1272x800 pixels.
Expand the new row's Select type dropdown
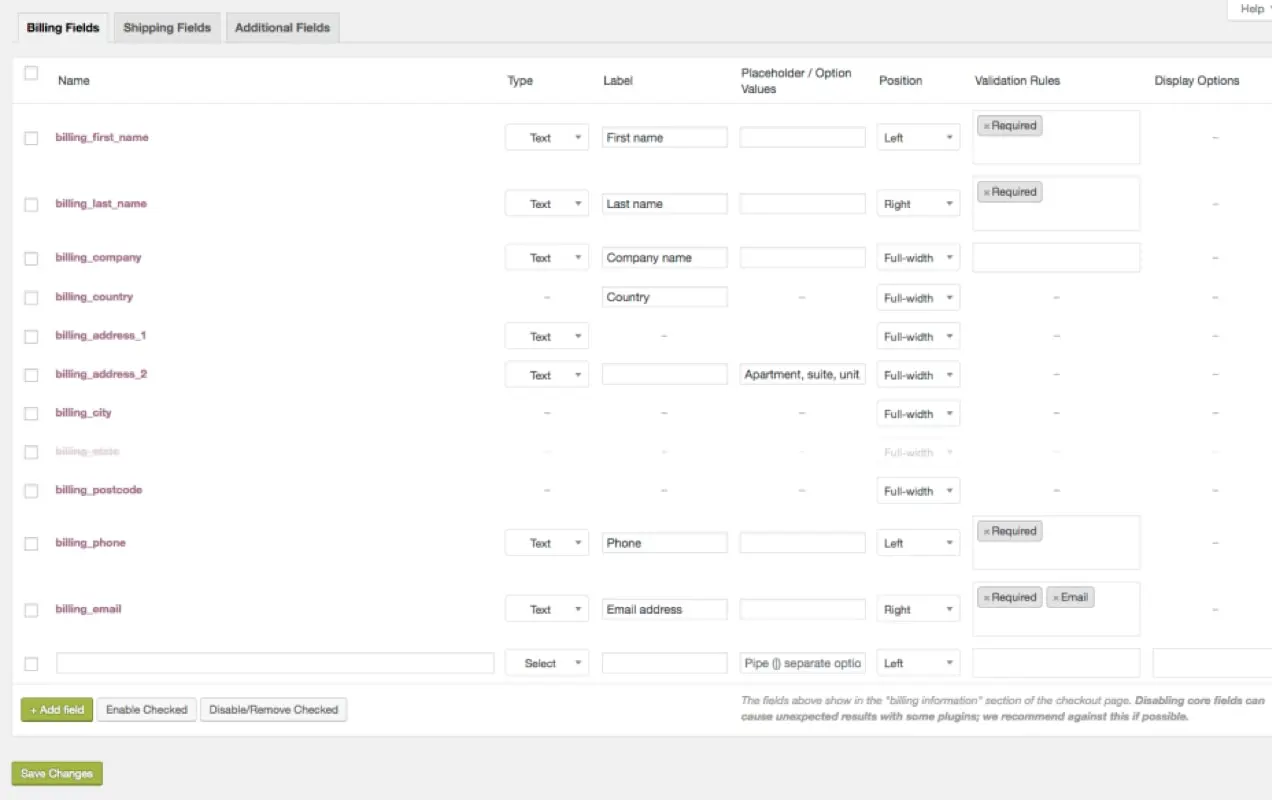[x=546, y=663]
